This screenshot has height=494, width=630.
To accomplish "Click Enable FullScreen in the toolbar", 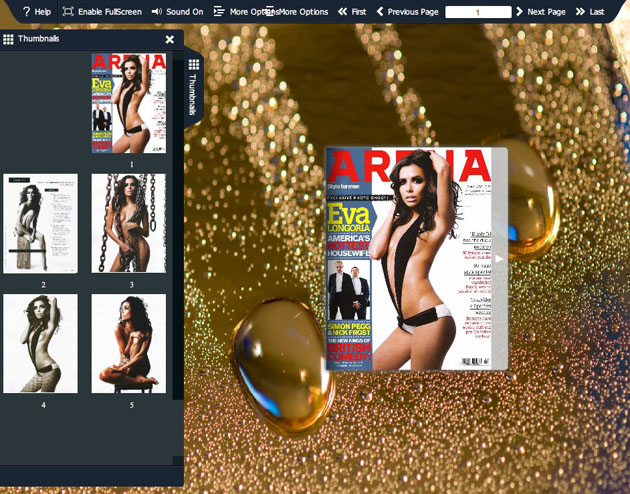I will 102,12.
